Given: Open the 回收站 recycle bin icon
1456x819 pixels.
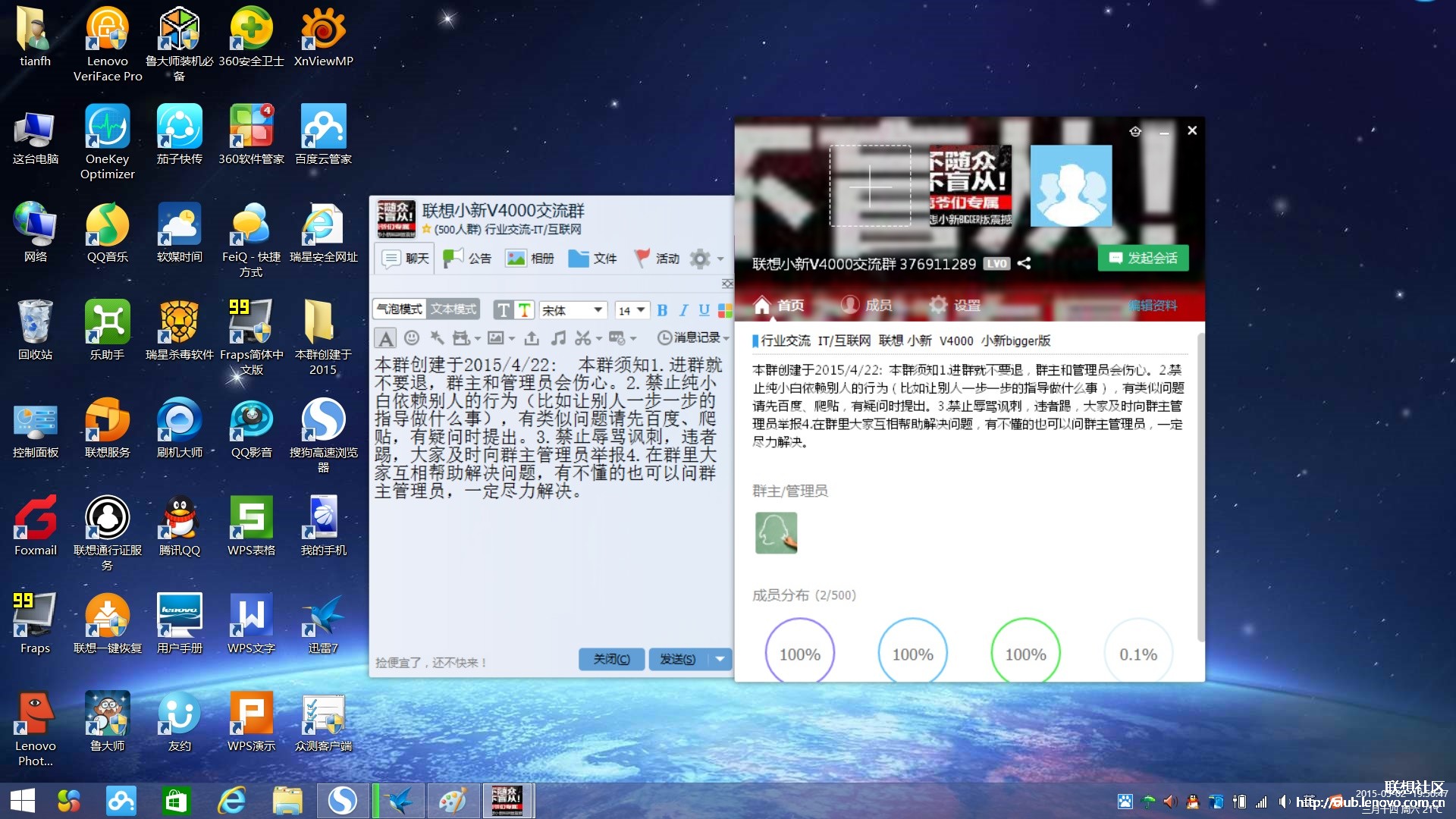Looking at the screenshot, I should point(36,330).
